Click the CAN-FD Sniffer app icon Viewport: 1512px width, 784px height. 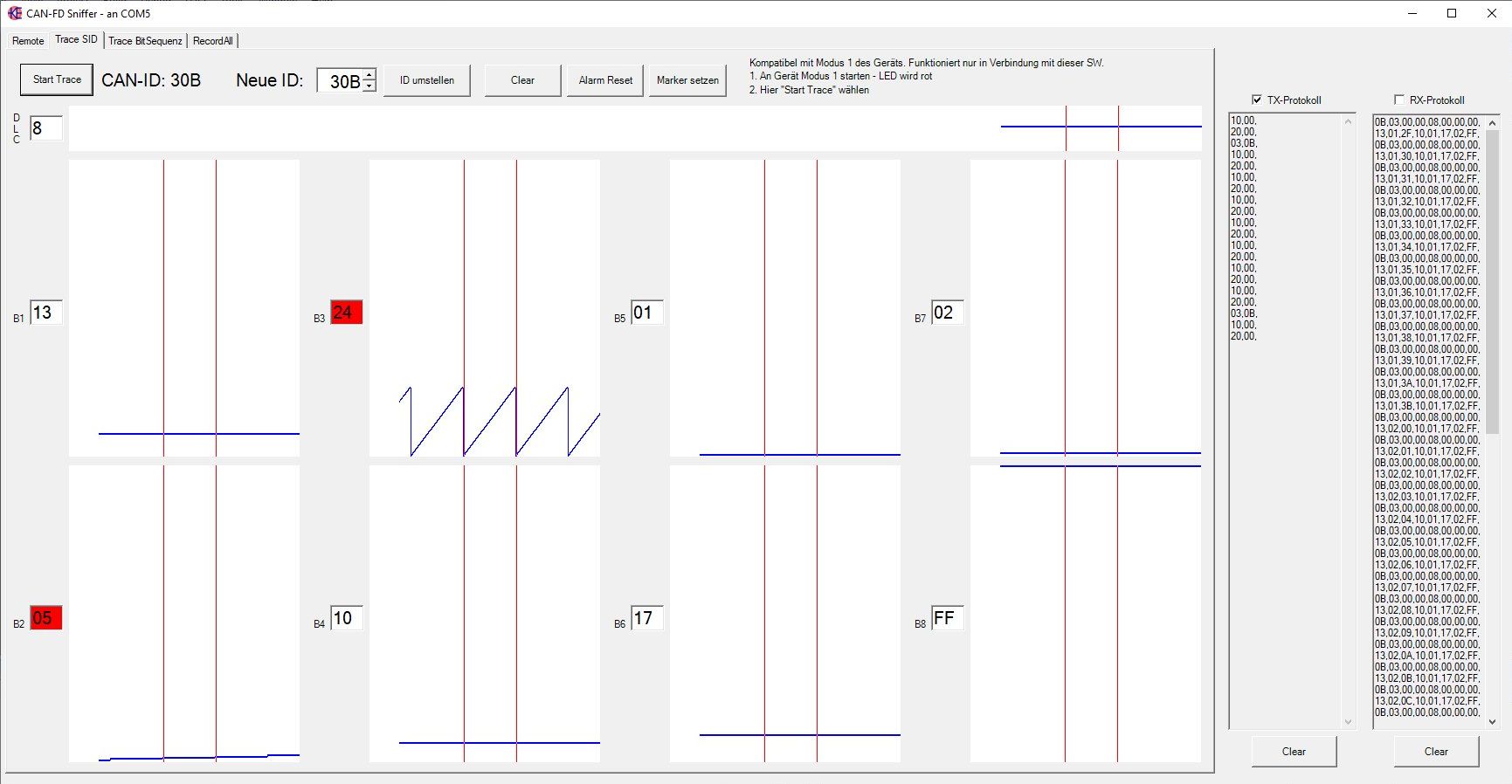pos(14,13)
